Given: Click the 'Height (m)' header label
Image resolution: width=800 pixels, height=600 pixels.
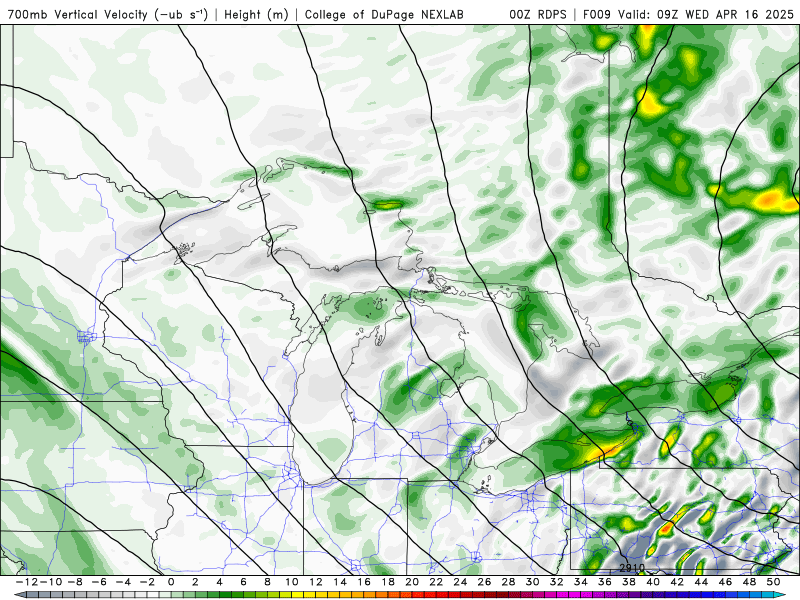Looking at the screenshot, I should click(x=256, y=14).
